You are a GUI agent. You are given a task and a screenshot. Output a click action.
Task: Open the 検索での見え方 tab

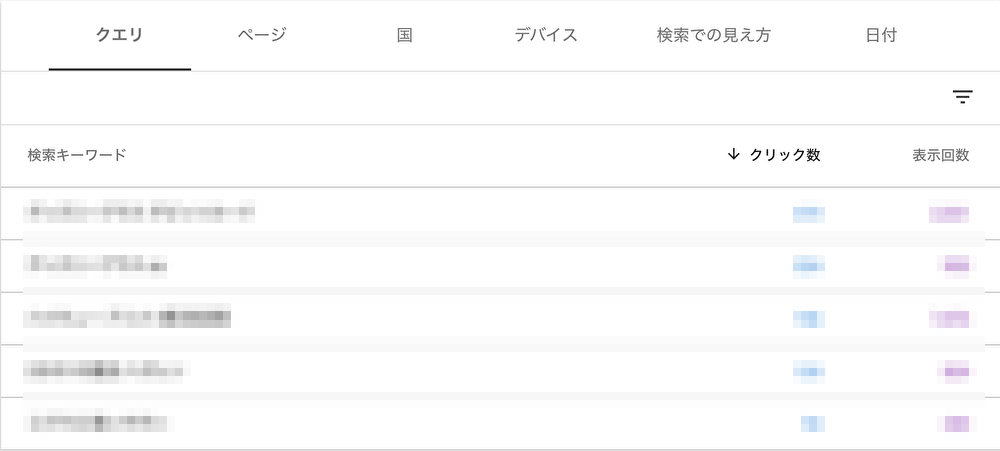(714, 35)
